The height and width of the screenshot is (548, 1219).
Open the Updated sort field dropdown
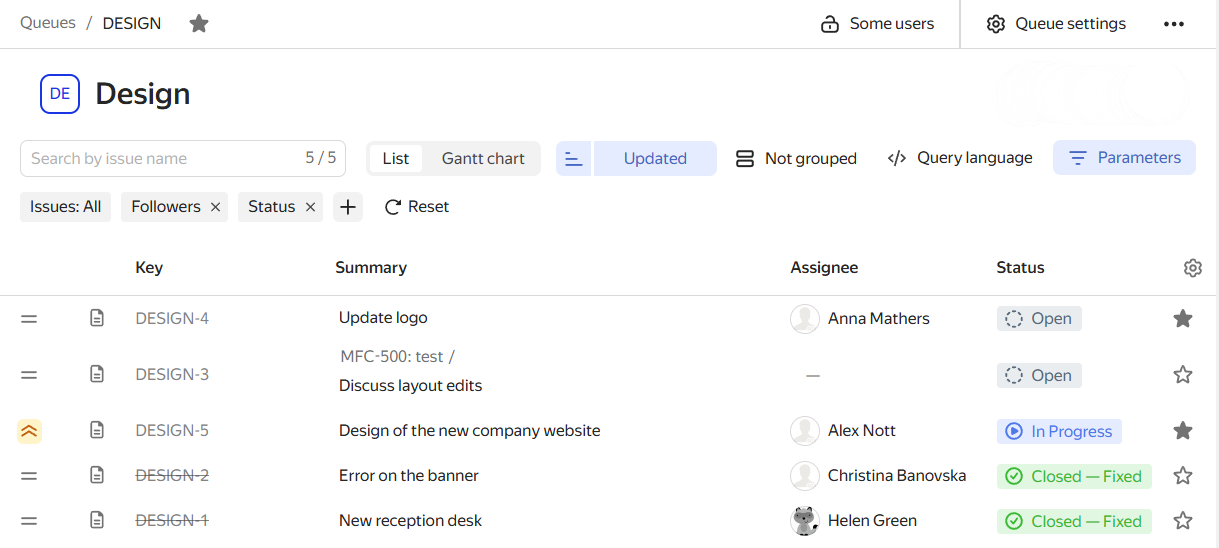655,159
